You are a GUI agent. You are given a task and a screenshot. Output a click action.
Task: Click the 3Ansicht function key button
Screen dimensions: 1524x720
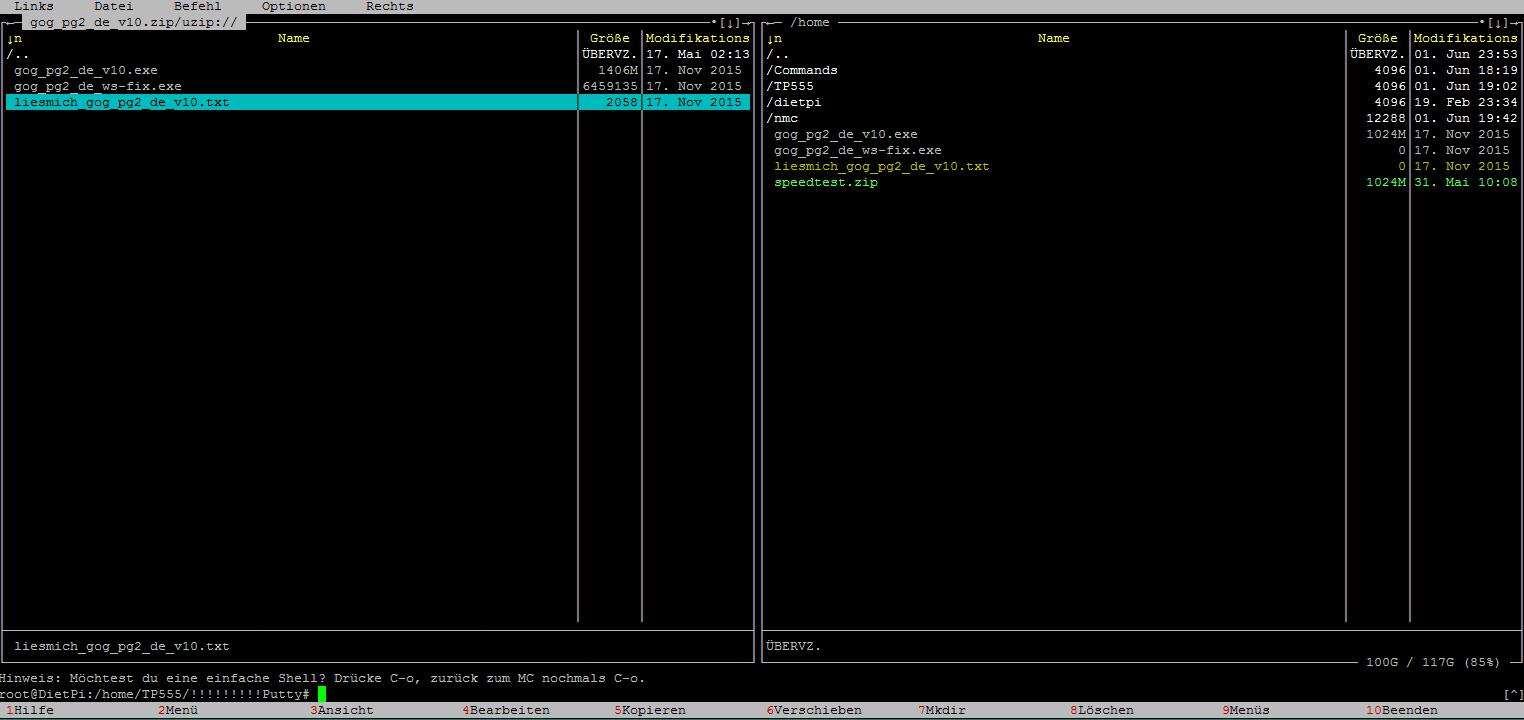(342, 710)
